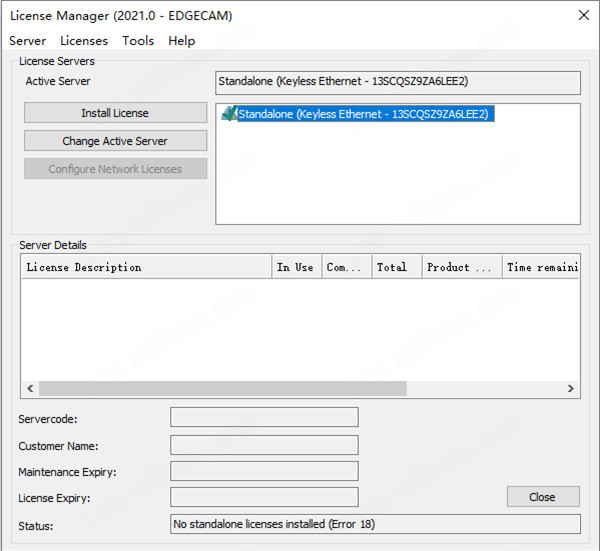Click the License Description column header

(146, 267)
